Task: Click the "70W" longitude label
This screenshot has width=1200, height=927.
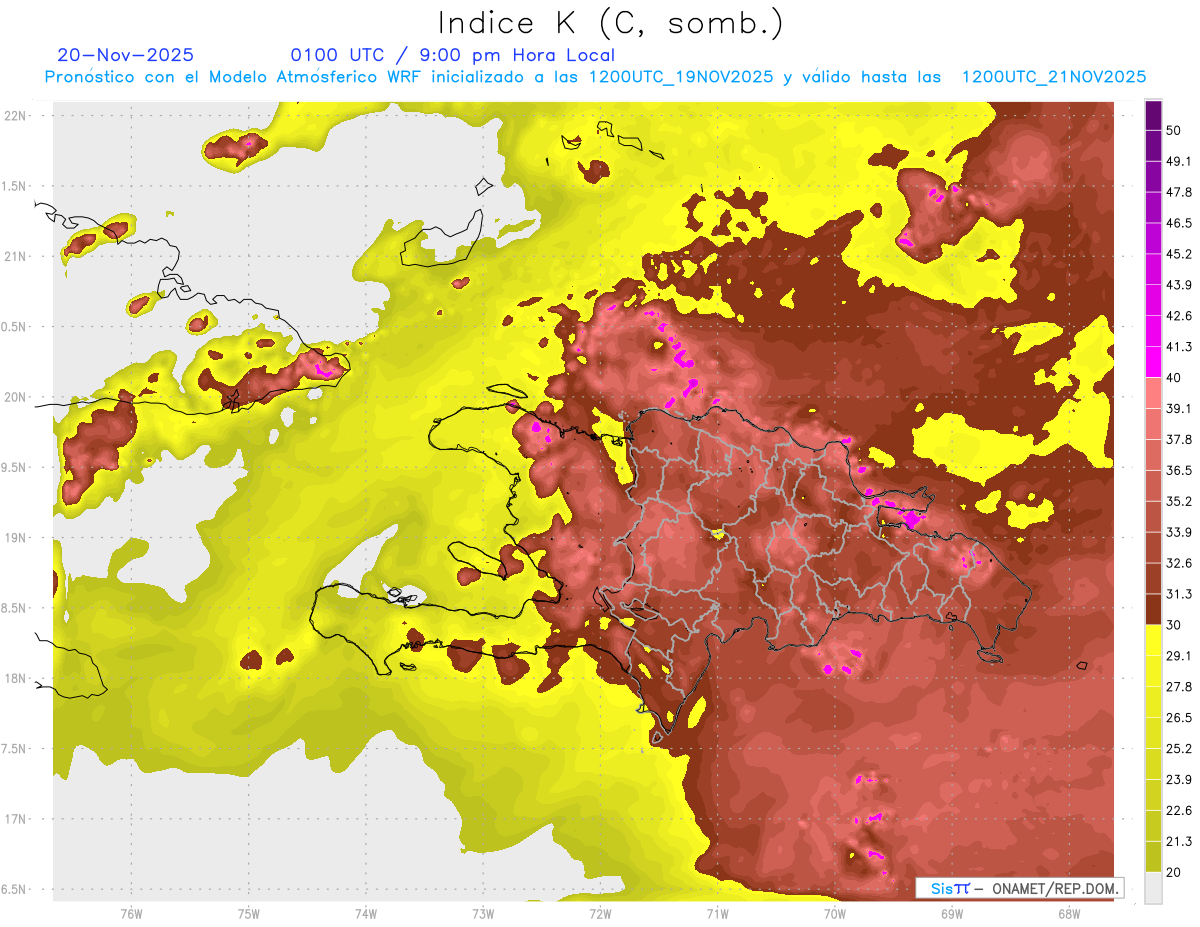Action: click(x=835, y=913)
